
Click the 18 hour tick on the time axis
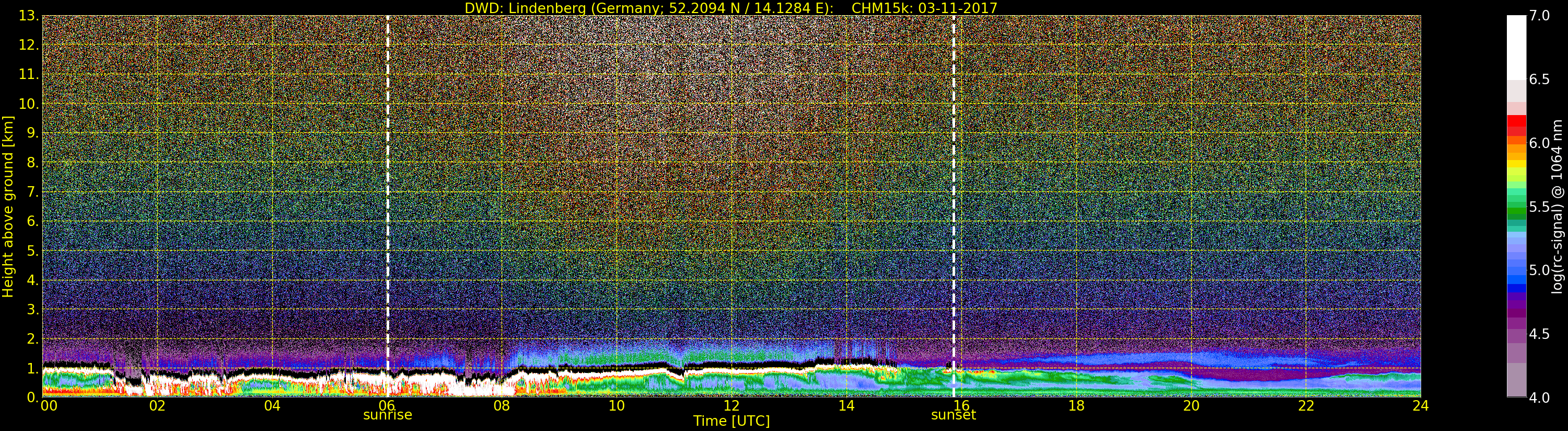(1076, 406)
